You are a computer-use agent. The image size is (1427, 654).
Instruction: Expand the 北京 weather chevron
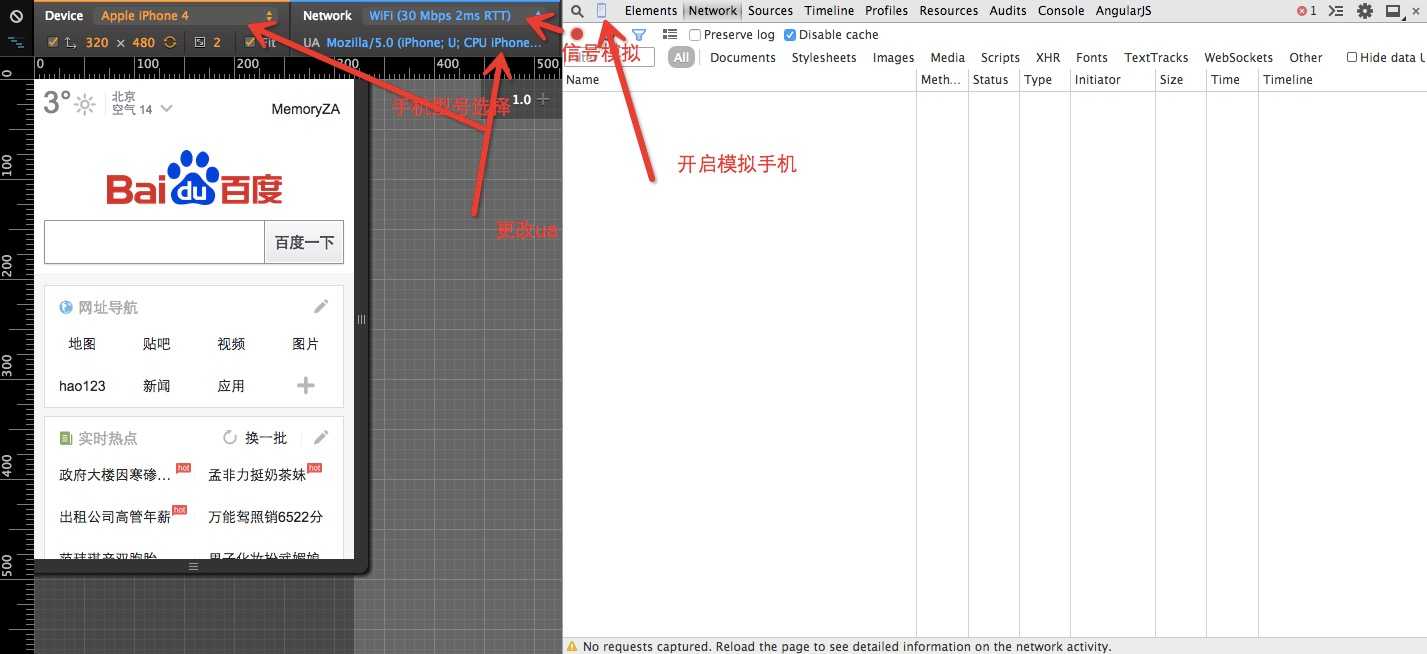[x=166, y=108]
